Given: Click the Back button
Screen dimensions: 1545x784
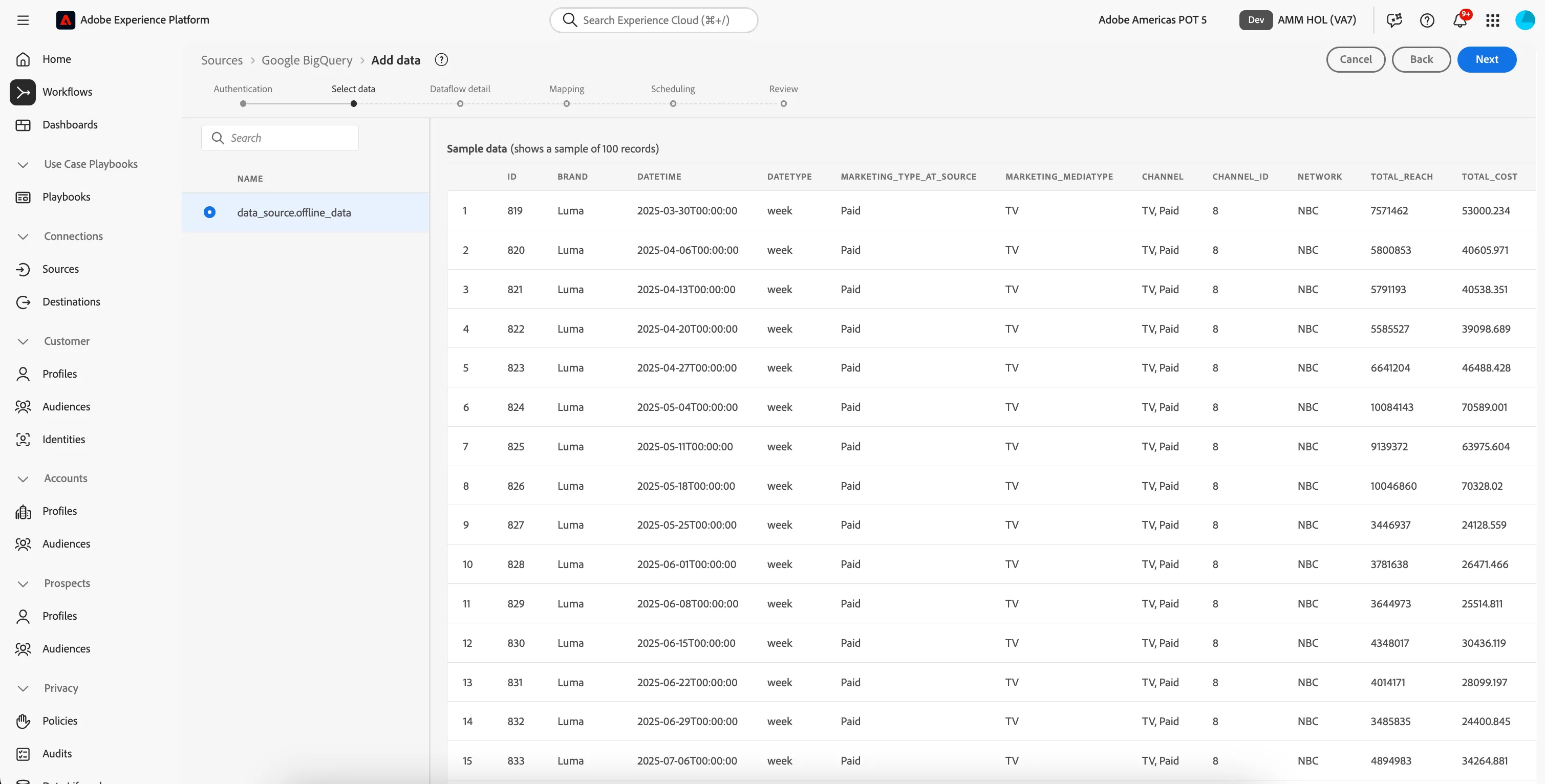Looking at the screenshot, I should pos(1421,59).
